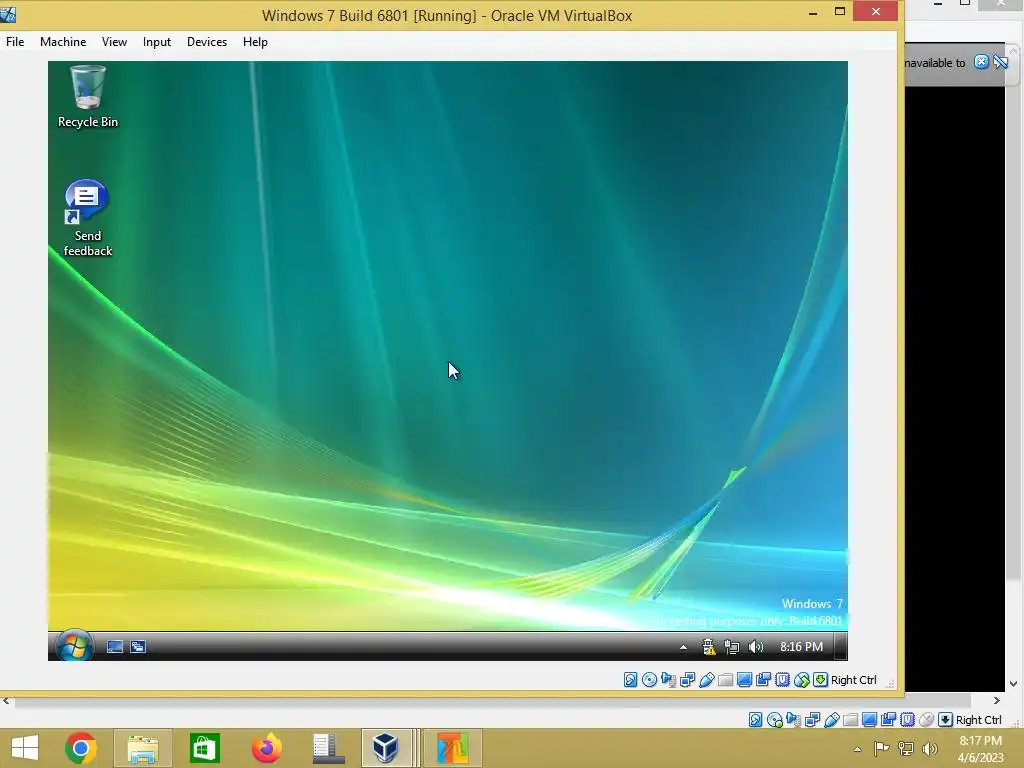Click mouse integration icon in background VM status bar
This screenshot has width=1024, height=768.
[926, 720]
